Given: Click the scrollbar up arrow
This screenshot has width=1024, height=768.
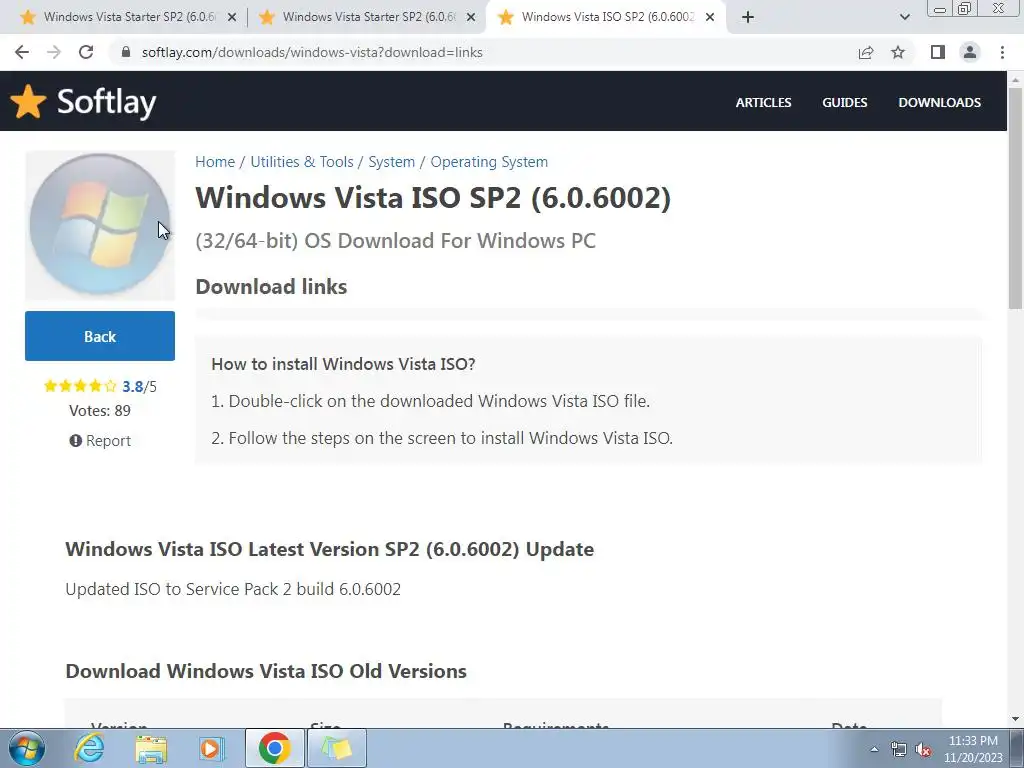Looking at the screenshot, I should click(1015, 79).
